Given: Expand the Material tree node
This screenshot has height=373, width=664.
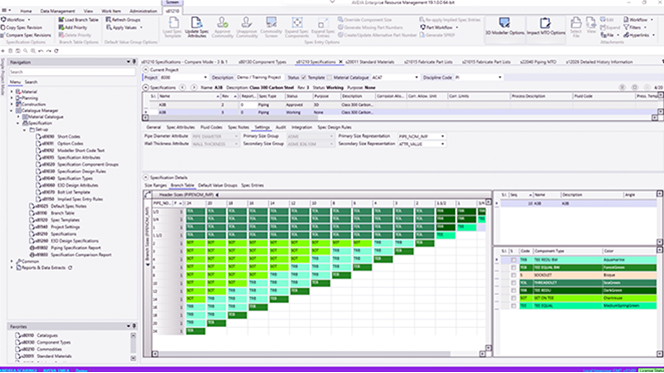Looking at the screenshot, I should pyautogui.click(x=12, y=91).
